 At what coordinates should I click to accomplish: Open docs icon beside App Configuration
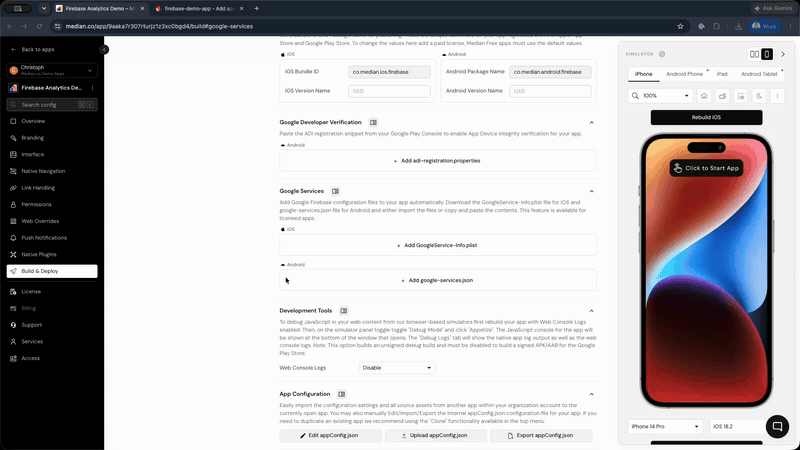342,394
